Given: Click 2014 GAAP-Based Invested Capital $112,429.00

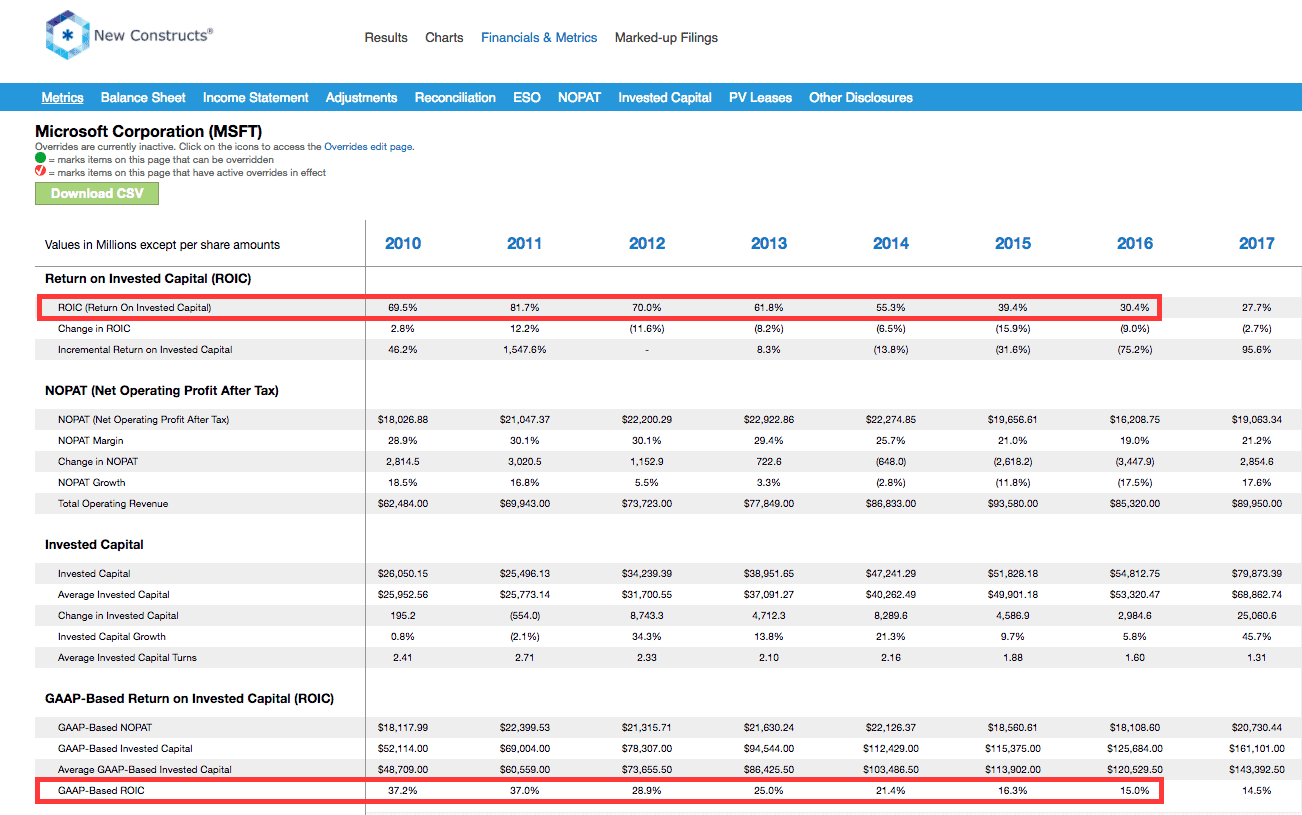Looking at the screenshot, I should coord(891,749).
